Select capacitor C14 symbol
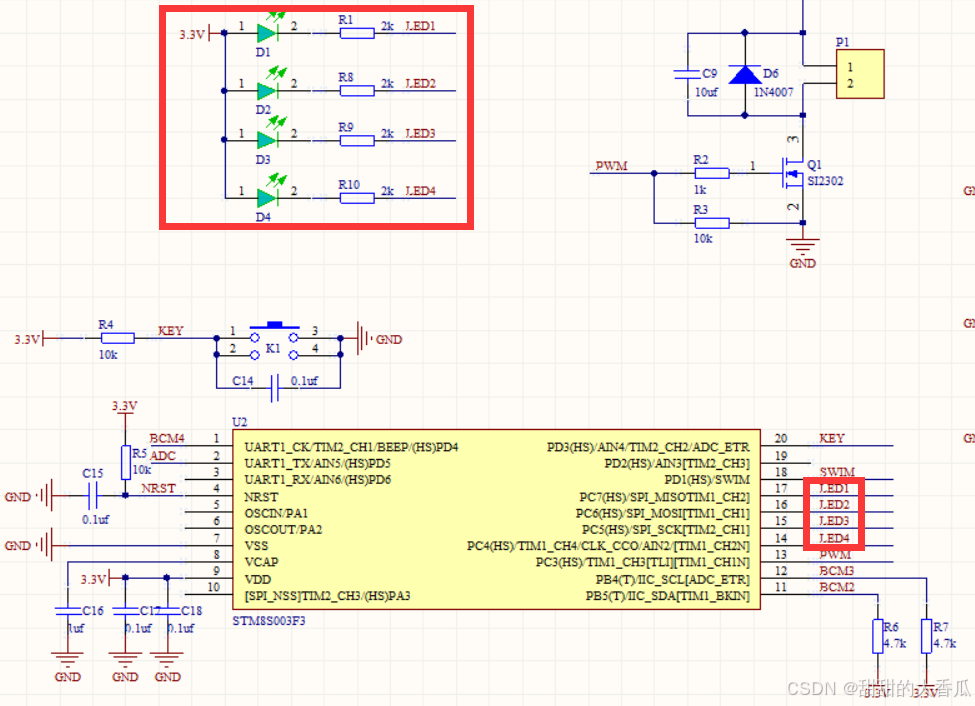The image size is (975, 706). pos(274,388)
